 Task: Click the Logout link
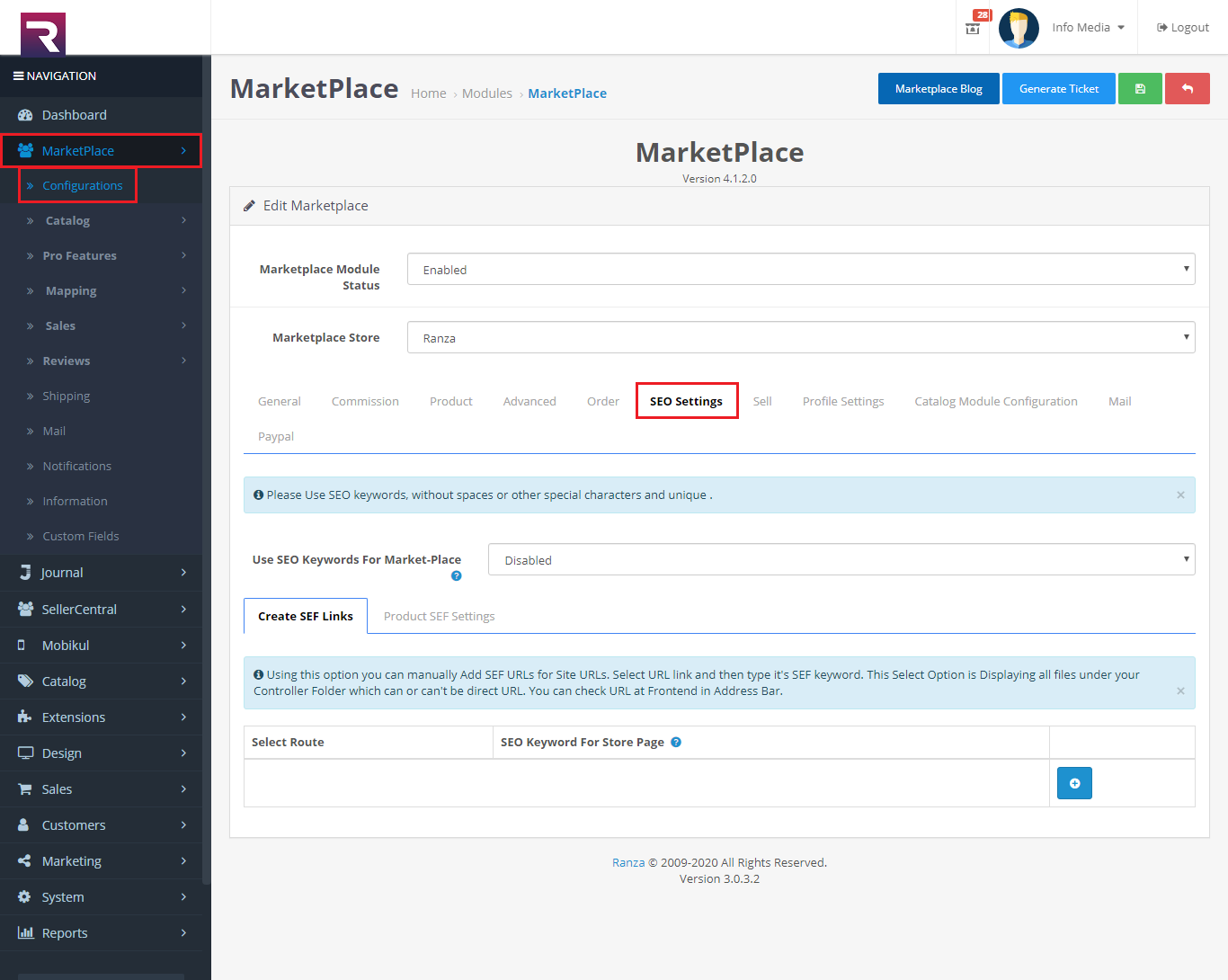[x=1183, y=28]
